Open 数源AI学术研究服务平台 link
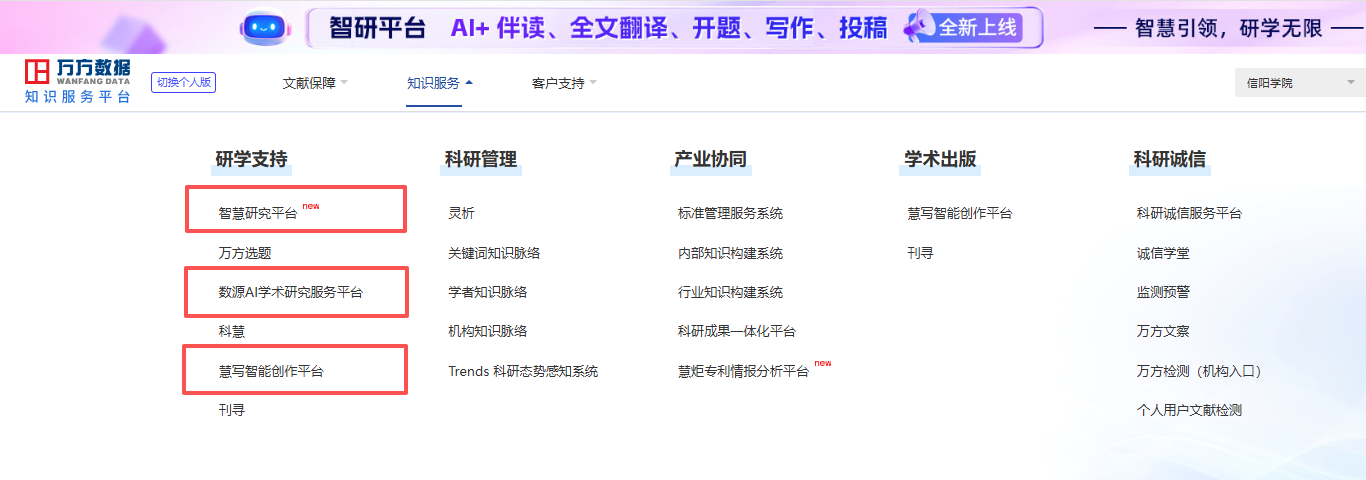The image size is (1366, 480). pos(291,292)
